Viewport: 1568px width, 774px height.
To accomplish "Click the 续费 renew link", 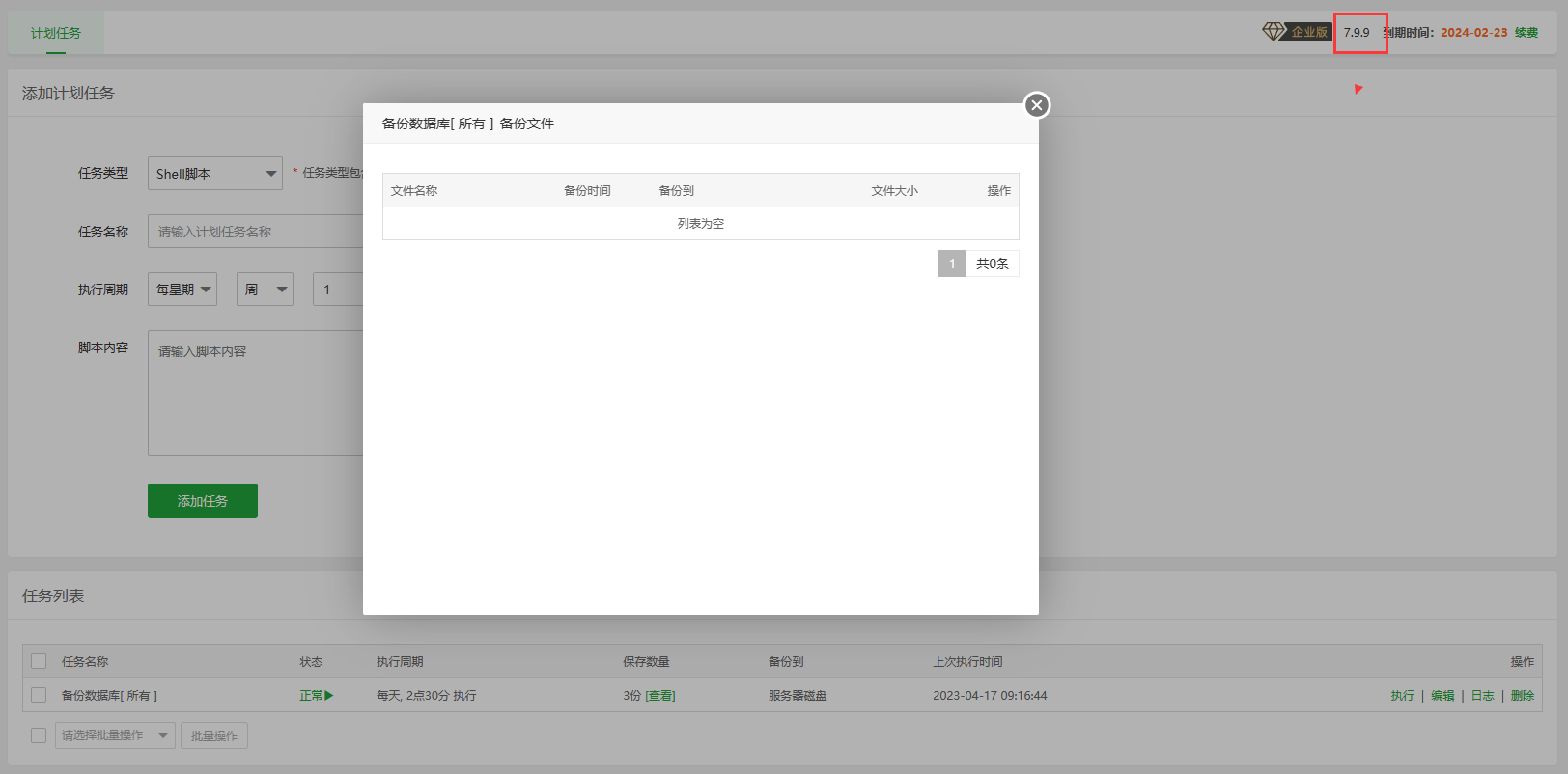I will coord(1526,33).
